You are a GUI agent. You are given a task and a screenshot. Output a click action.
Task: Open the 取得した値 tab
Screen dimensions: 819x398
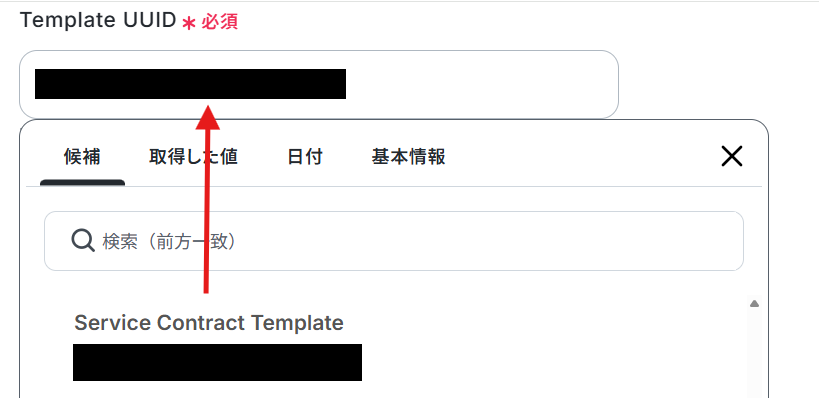point(193,157)
